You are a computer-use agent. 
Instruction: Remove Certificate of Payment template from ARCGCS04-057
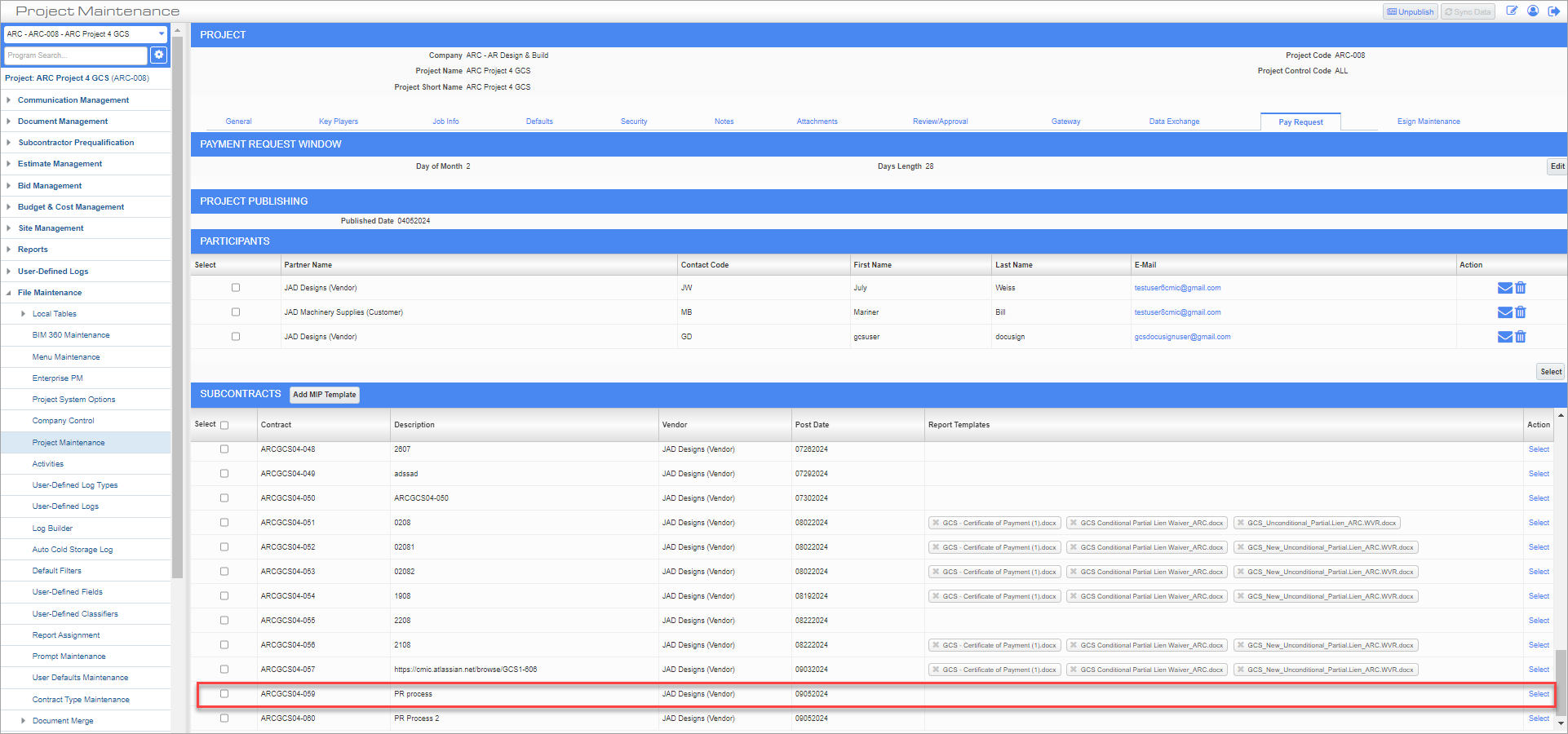[x=936, y=670]
